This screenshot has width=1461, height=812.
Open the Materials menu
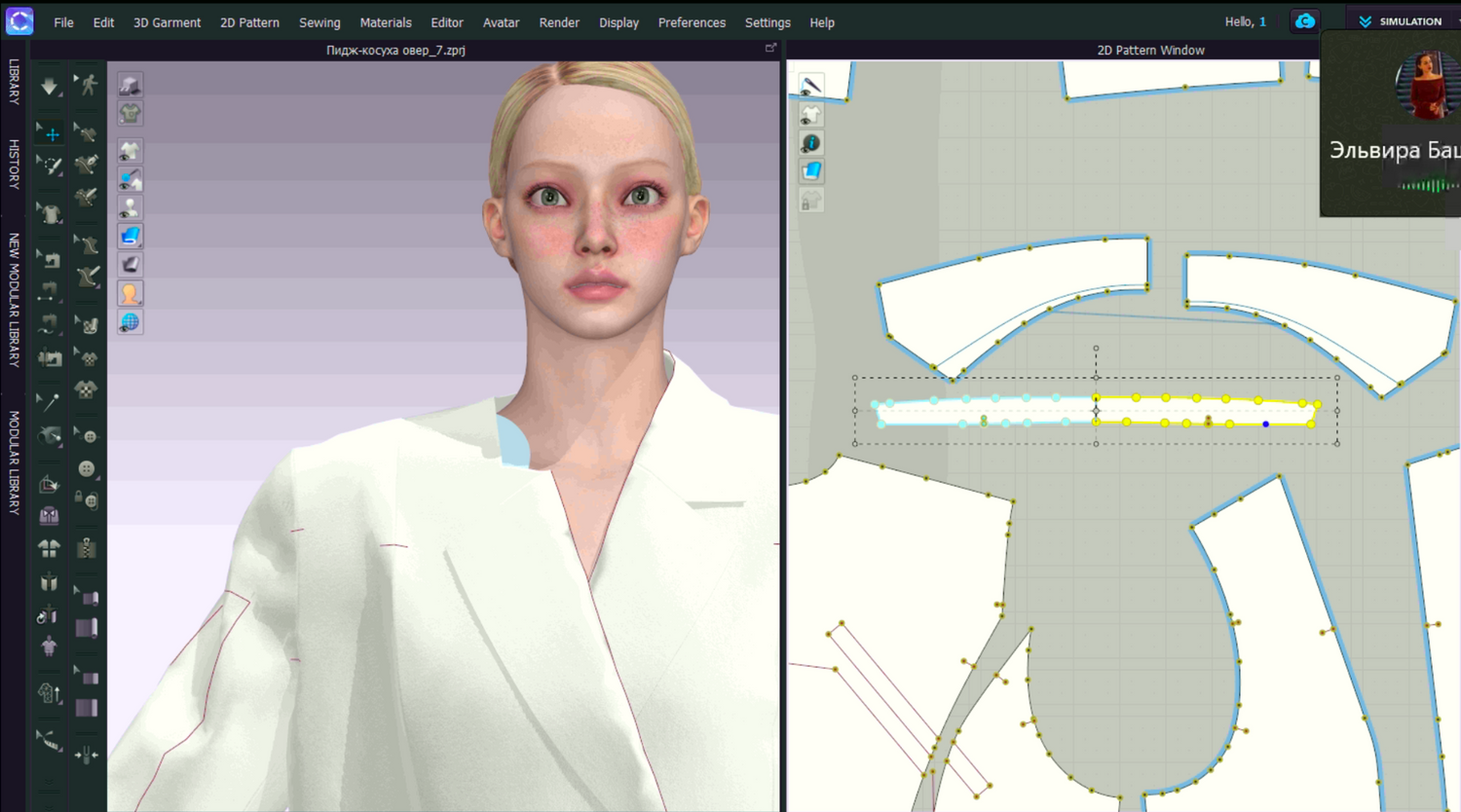click(x=385, y=22)
